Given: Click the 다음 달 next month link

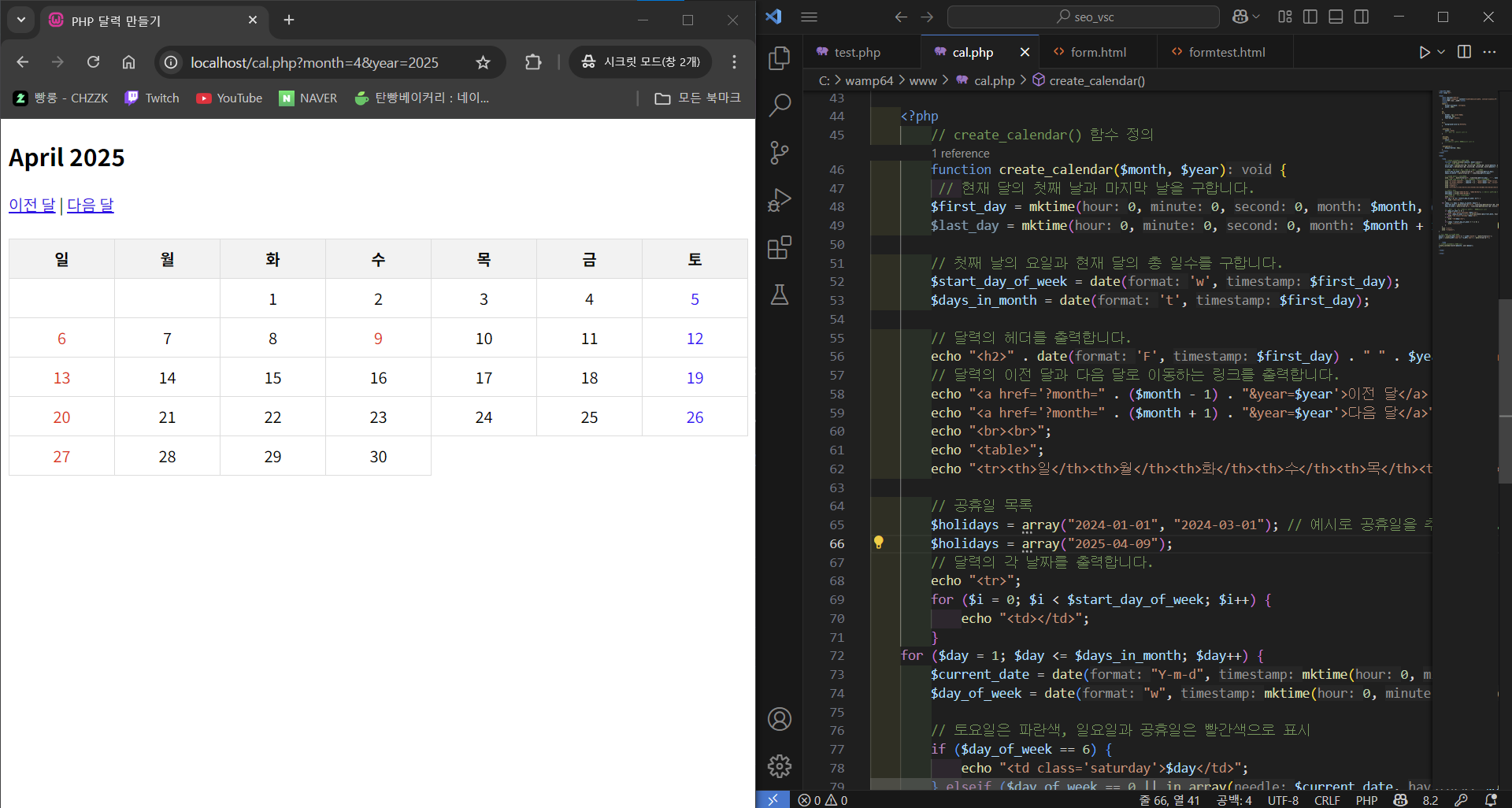Looking at the screenshot, I should click(91, 205).
